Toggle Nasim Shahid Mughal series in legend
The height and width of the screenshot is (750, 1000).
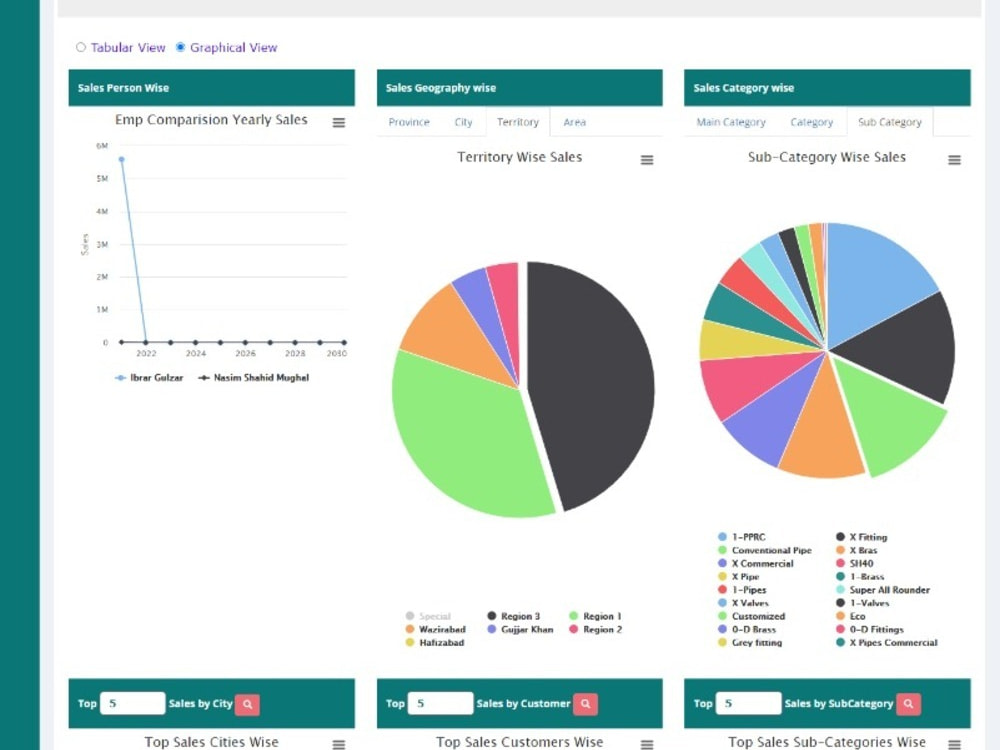click(x=254, y=378)
